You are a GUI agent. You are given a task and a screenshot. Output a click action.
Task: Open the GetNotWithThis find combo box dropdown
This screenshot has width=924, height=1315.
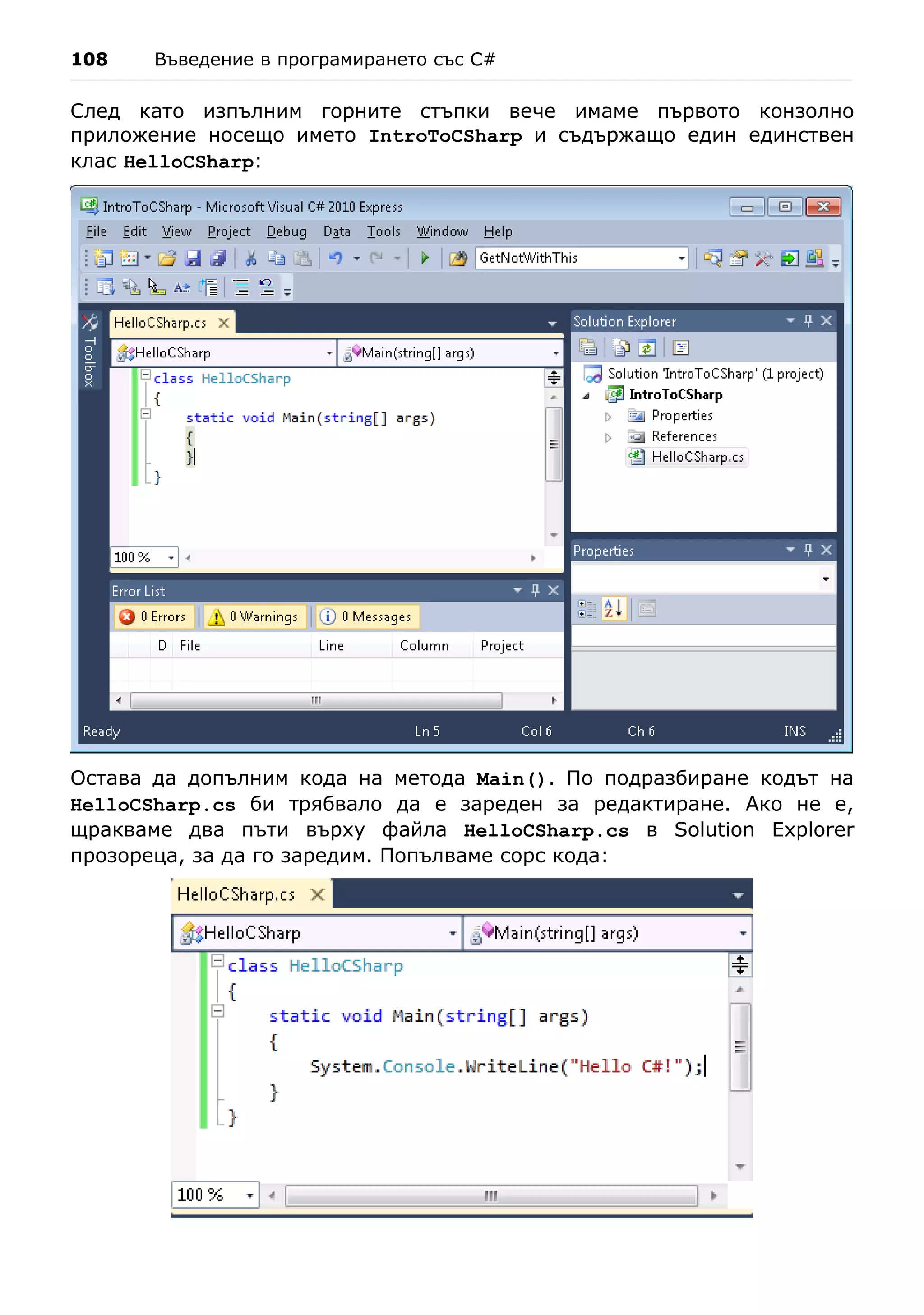click(x=681, y=258)
